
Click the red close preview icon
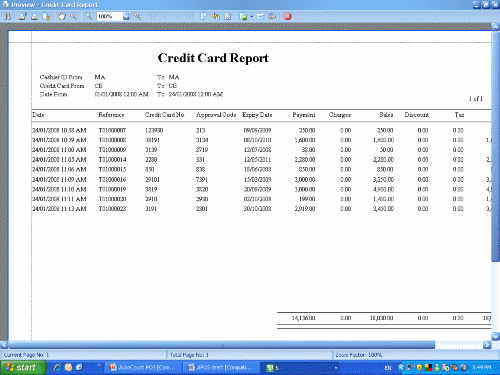(288, 16)
